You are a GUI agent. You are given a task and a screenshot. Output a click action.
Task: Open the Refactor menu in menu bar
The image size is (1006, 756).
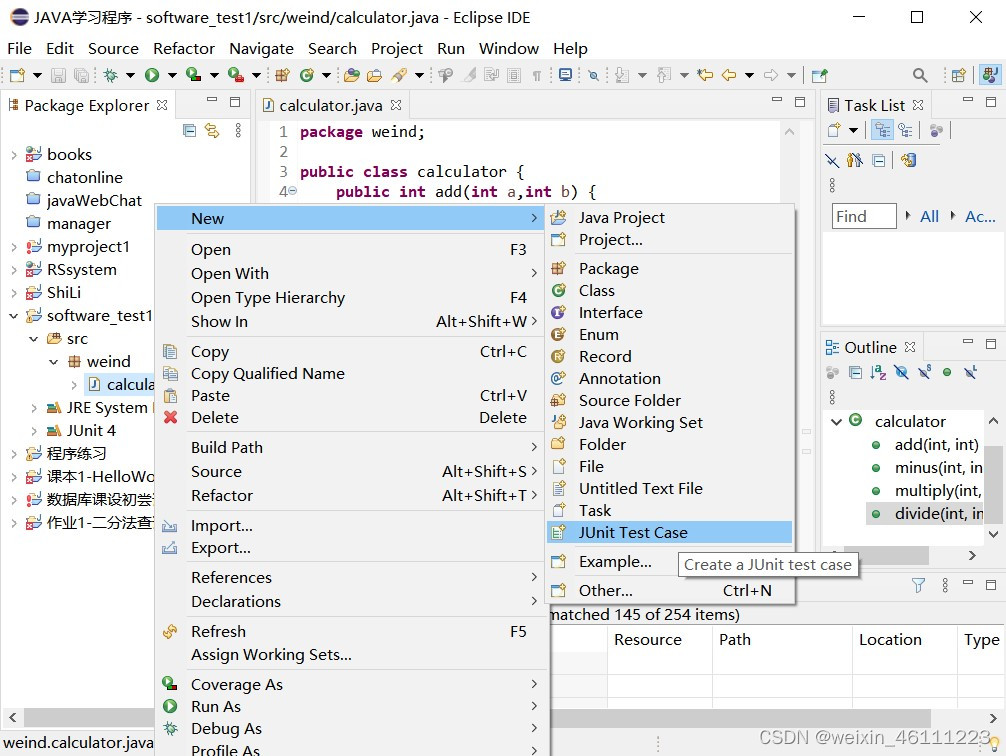click(183, 49)
